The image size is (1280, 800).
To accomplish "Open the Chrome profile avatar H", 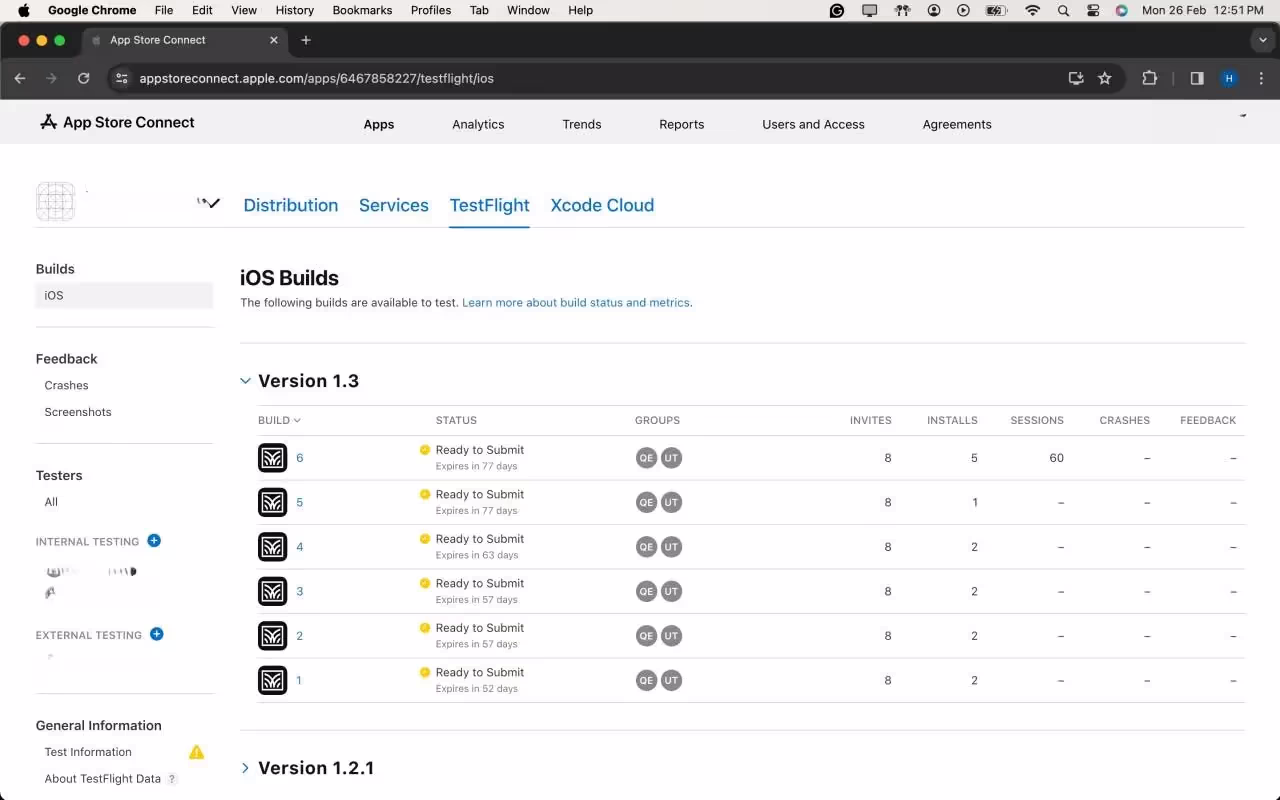I will [x=1229, y=78].
